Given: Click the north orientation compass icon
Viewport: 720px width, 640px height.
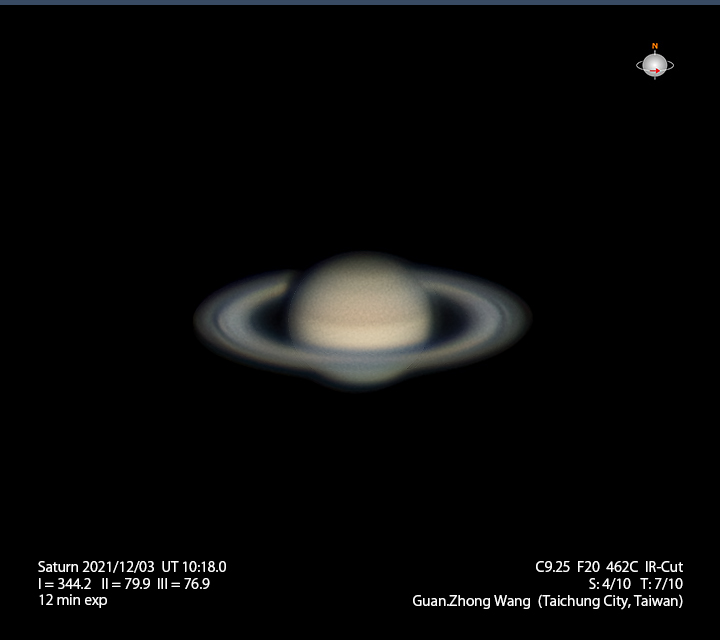Looking at the screenshot, I should [655, 62].
